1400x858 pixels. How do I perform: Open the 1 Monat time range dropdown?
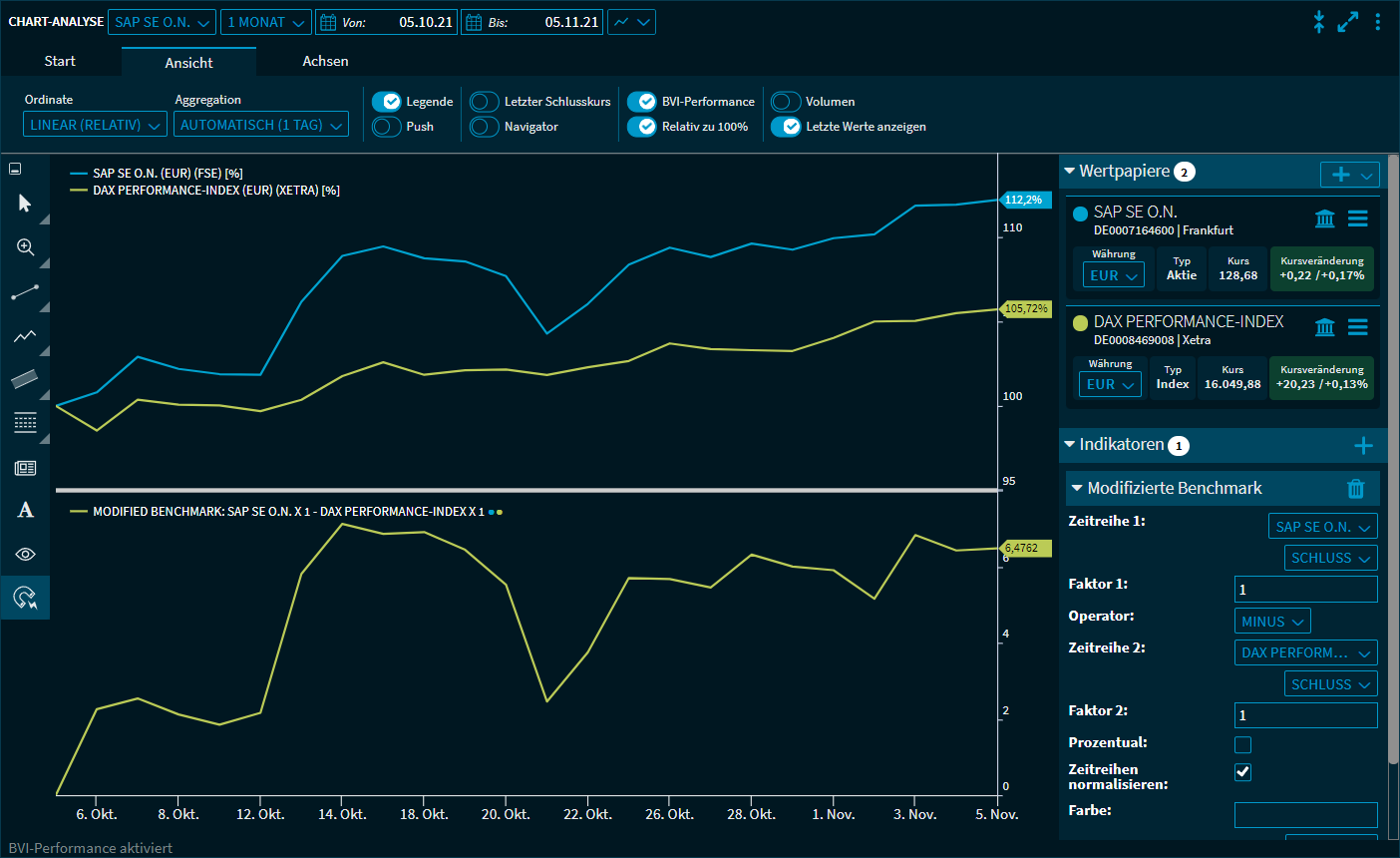coord(265,22)
